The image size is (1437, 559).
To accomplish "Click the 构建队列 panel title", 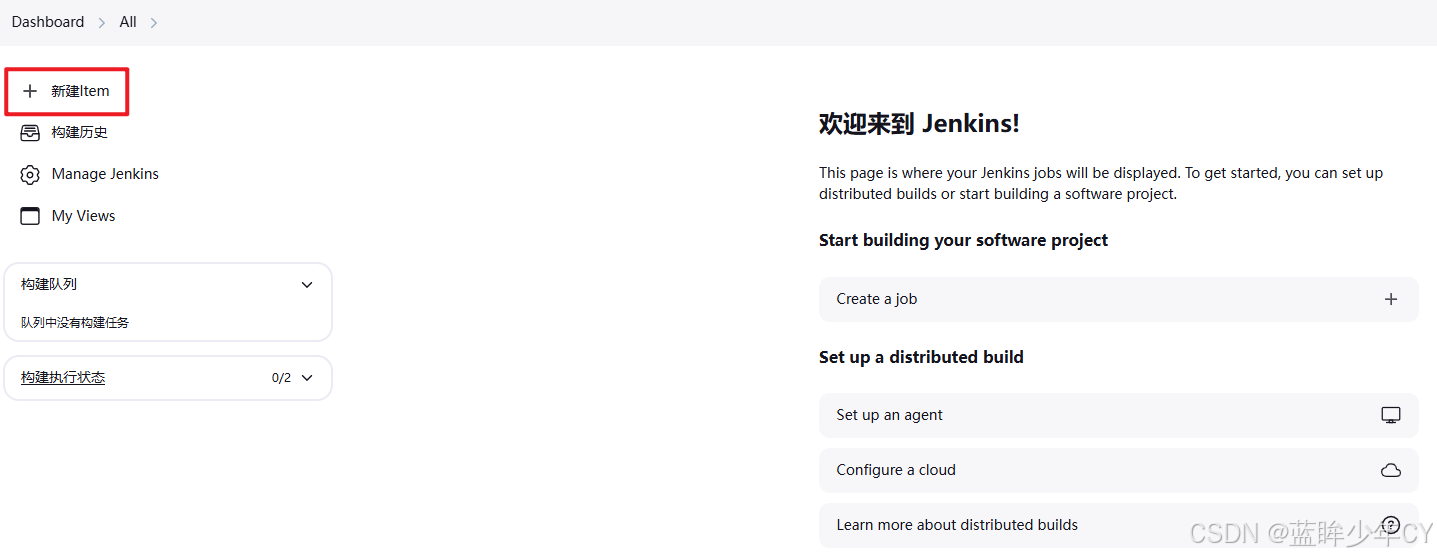I will click(49, 285).
